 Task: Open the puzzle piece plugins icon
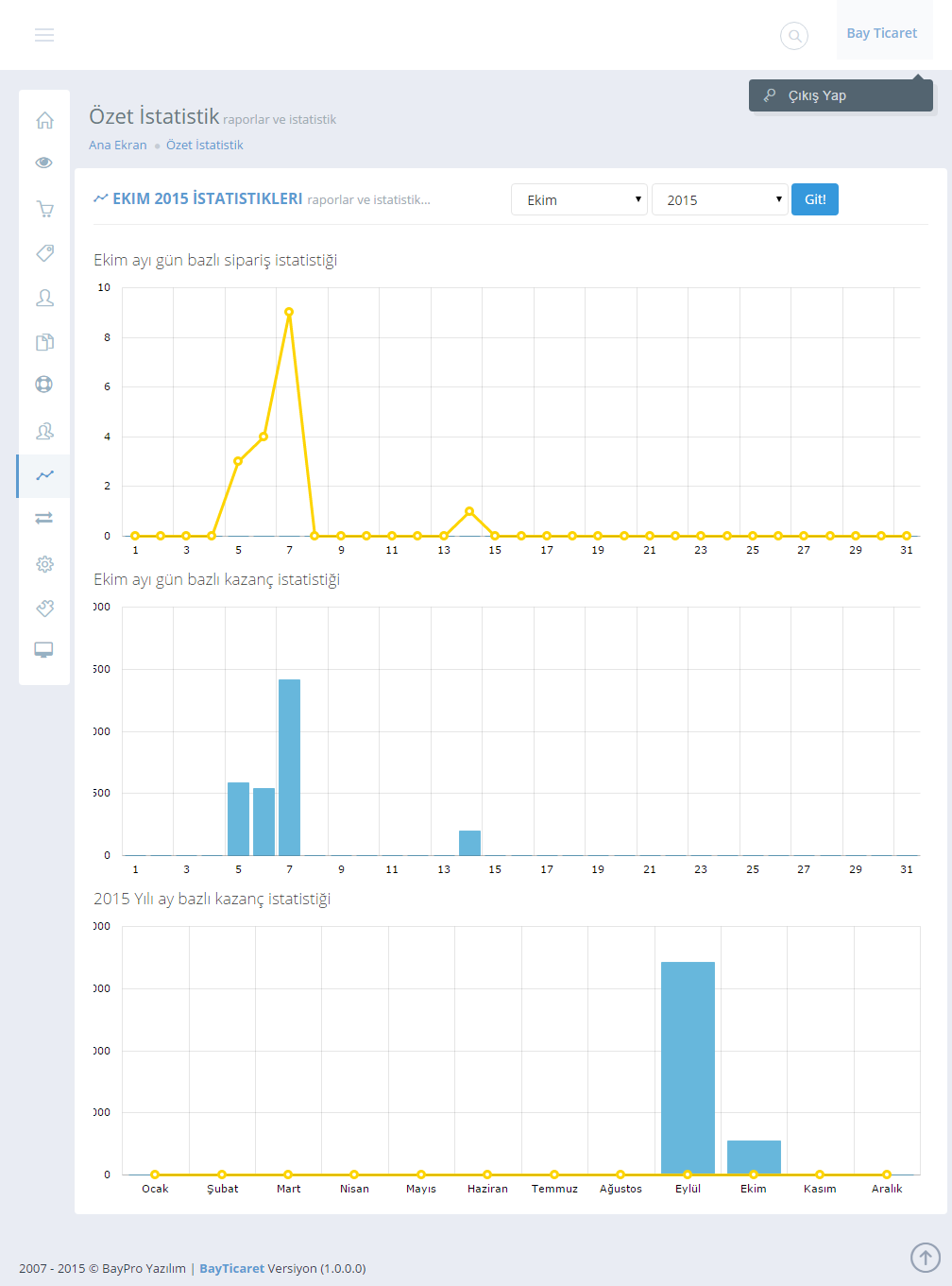click(44, 609)
